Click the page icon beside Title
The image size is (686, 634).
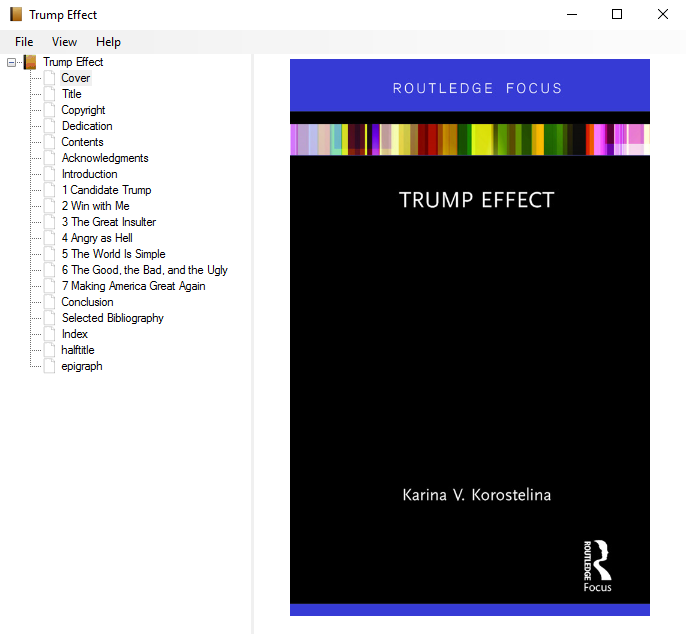[49, 94]
